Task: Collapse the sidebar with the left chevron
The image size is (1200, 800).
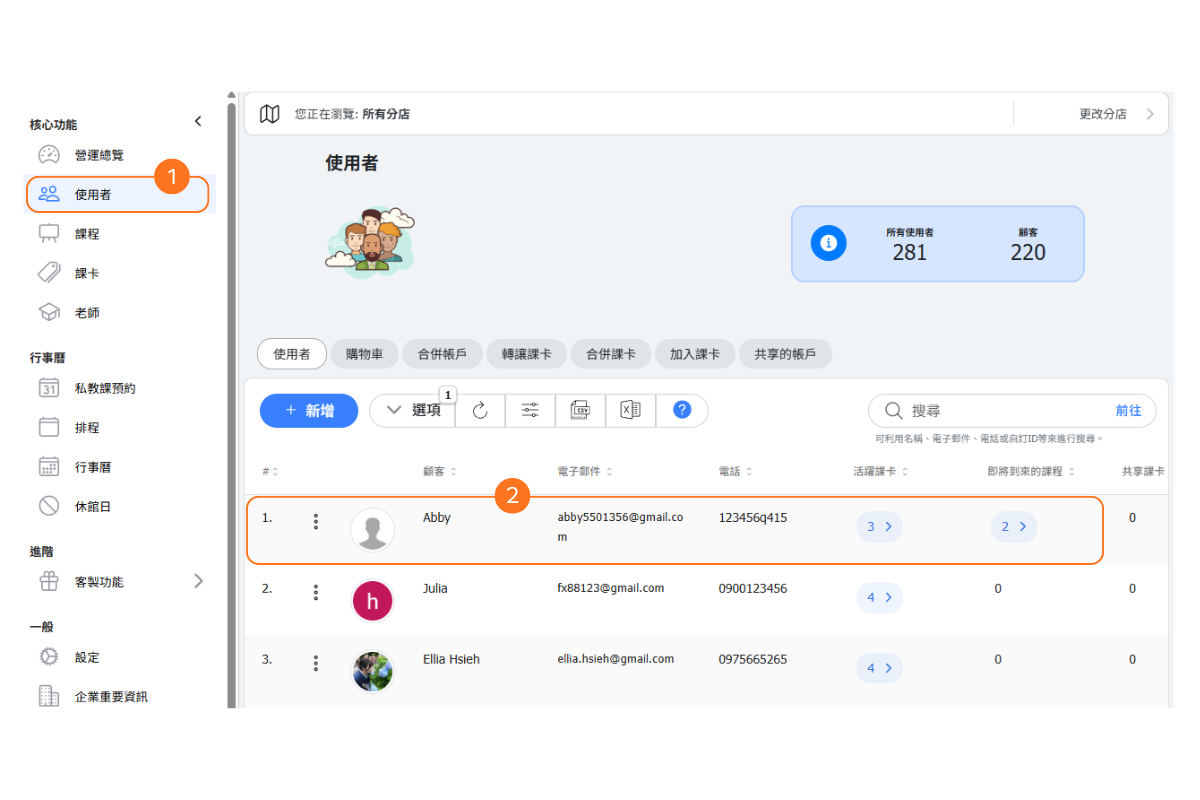Action: coord(198,122)
